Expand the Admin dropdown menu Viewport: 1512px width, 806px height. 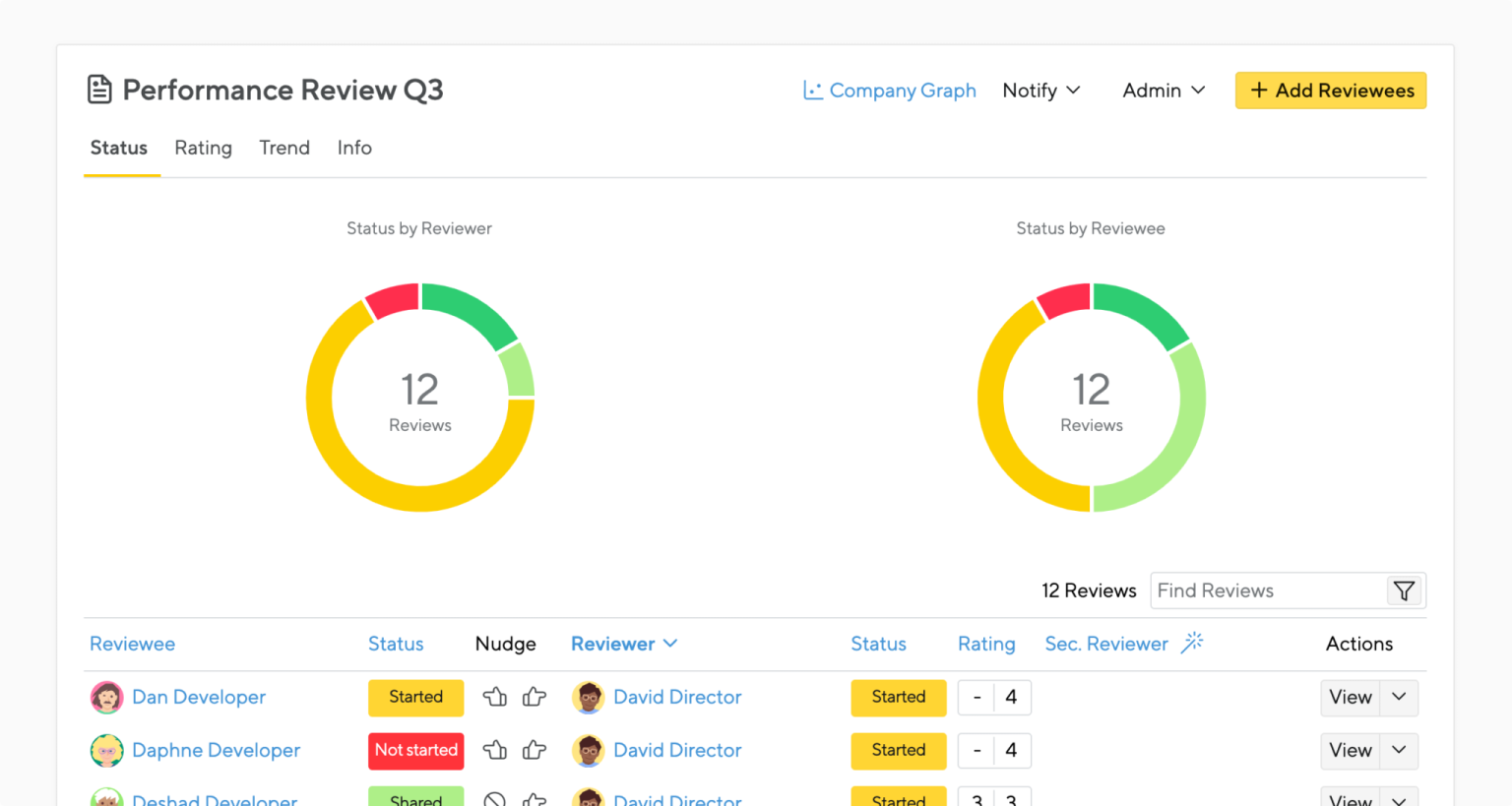1163,90
